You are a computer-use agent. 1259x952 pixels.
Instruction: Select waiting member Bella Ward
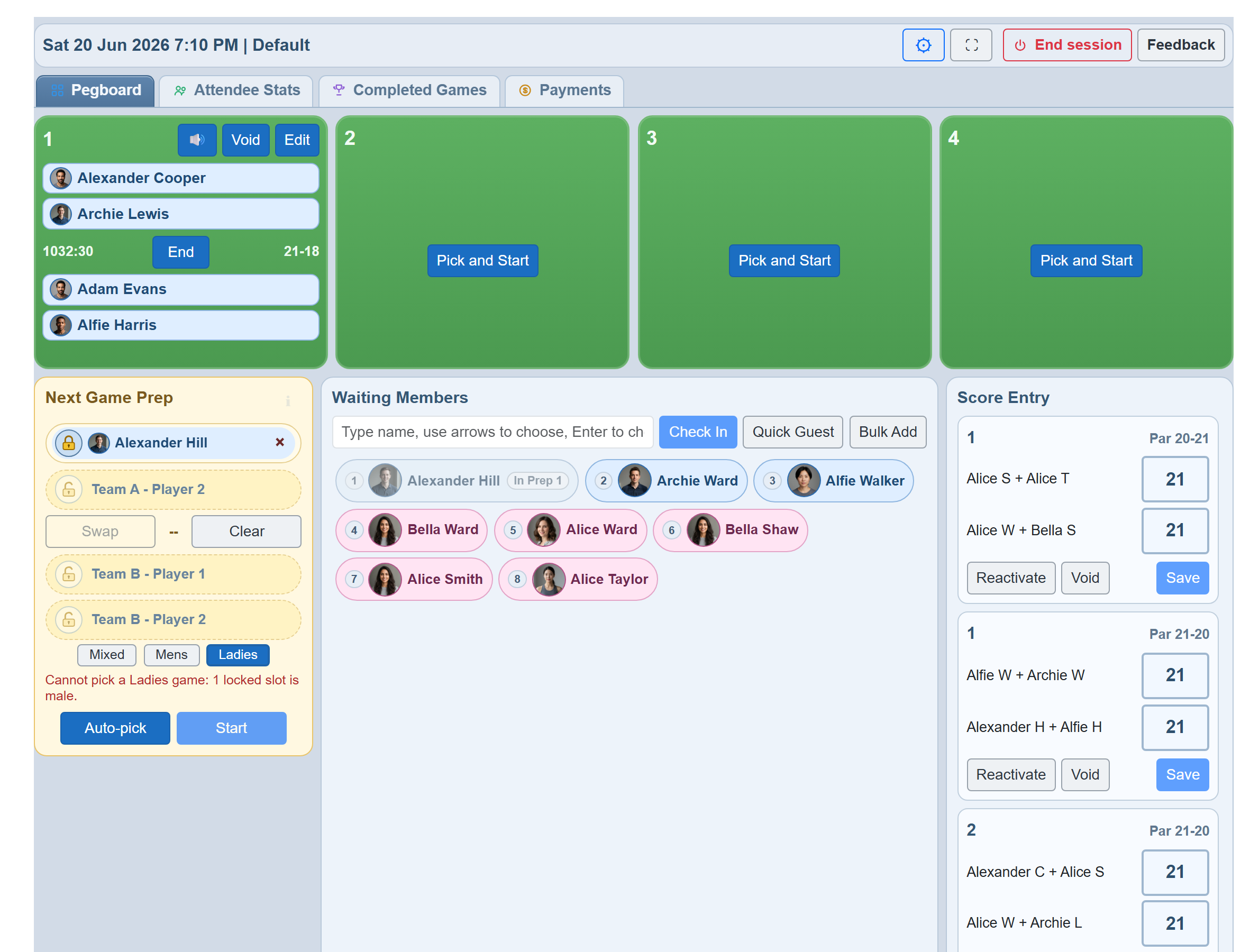[x=411, y=530]
